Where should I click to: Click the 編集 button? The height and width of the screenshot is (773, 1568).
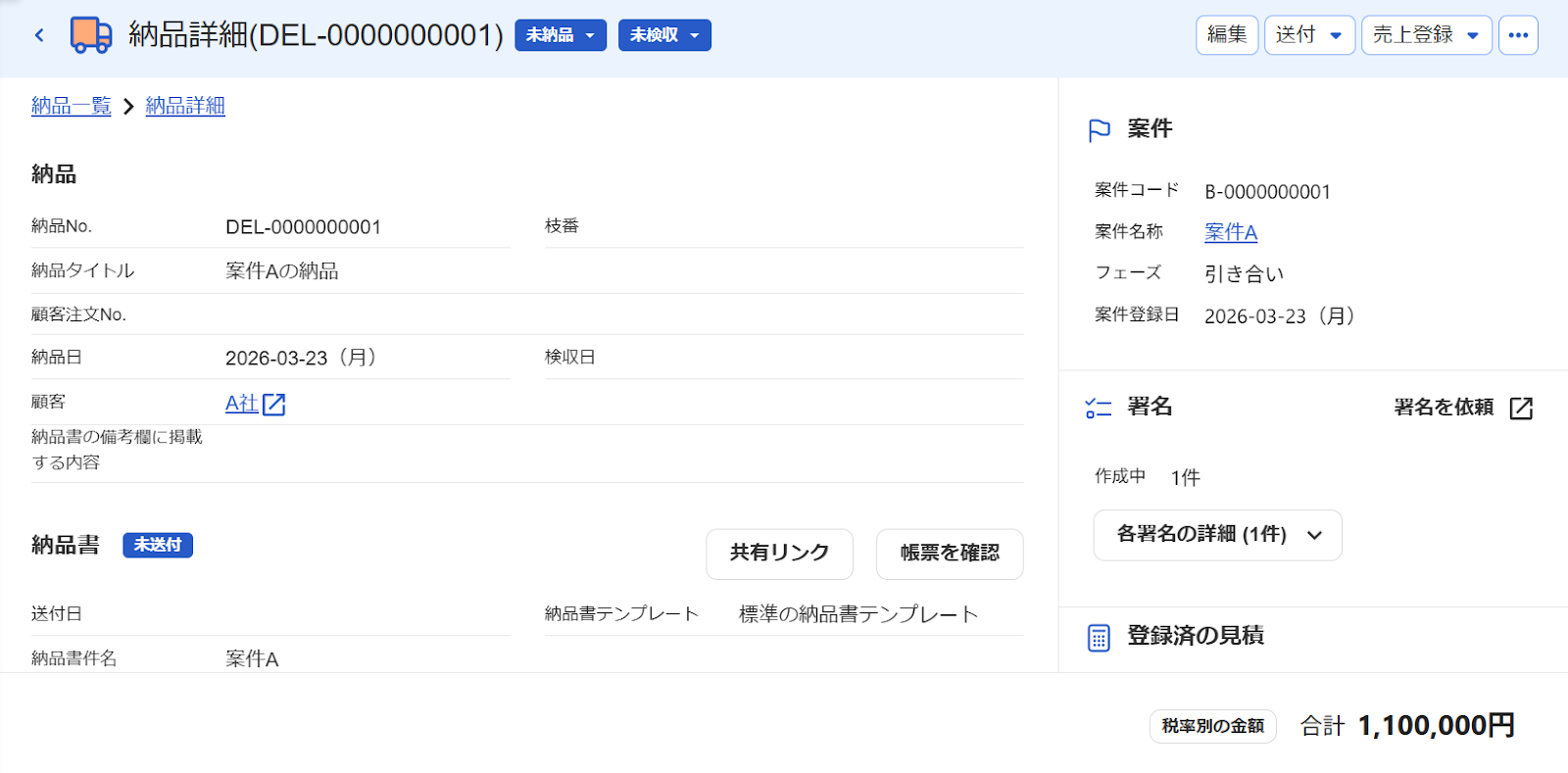click(x=1227, y=35)
